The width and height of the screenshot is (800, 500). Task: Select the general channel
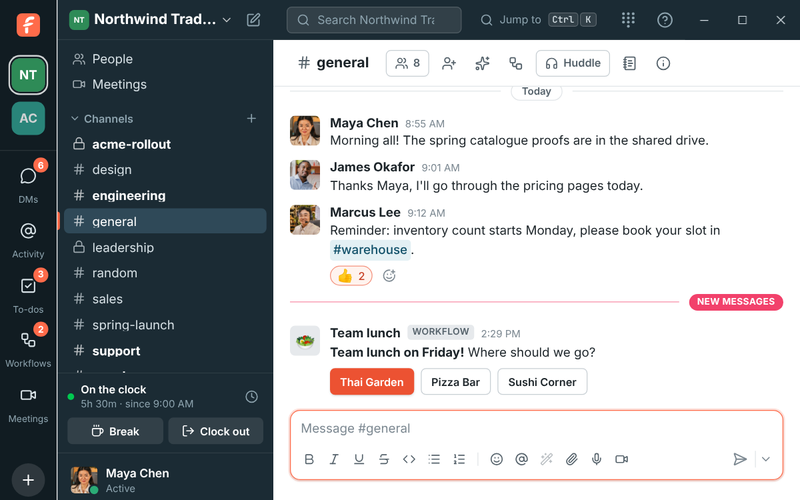(x=165, y=221)
